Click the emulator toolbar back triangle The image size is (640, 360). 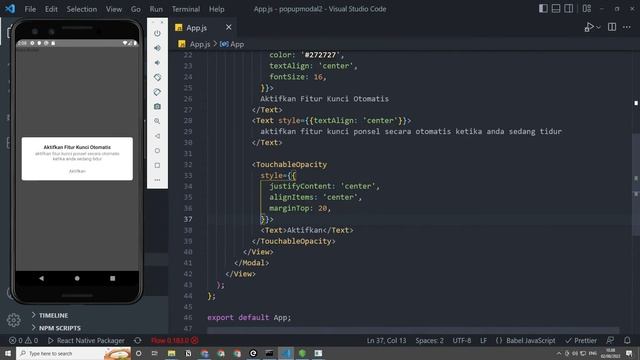click(x=157, y=136)
